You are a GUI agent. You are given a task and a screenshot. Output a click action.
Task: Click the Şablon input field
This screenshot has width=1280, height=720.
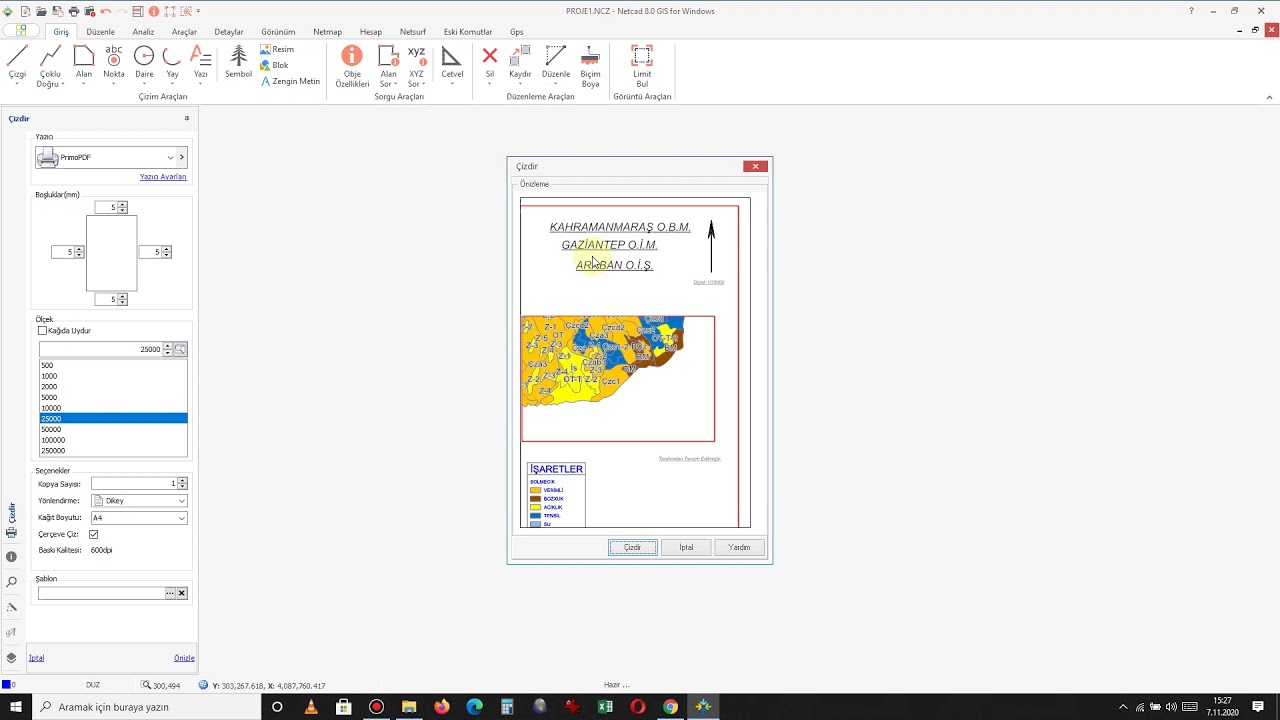click(x=101, y=593)
